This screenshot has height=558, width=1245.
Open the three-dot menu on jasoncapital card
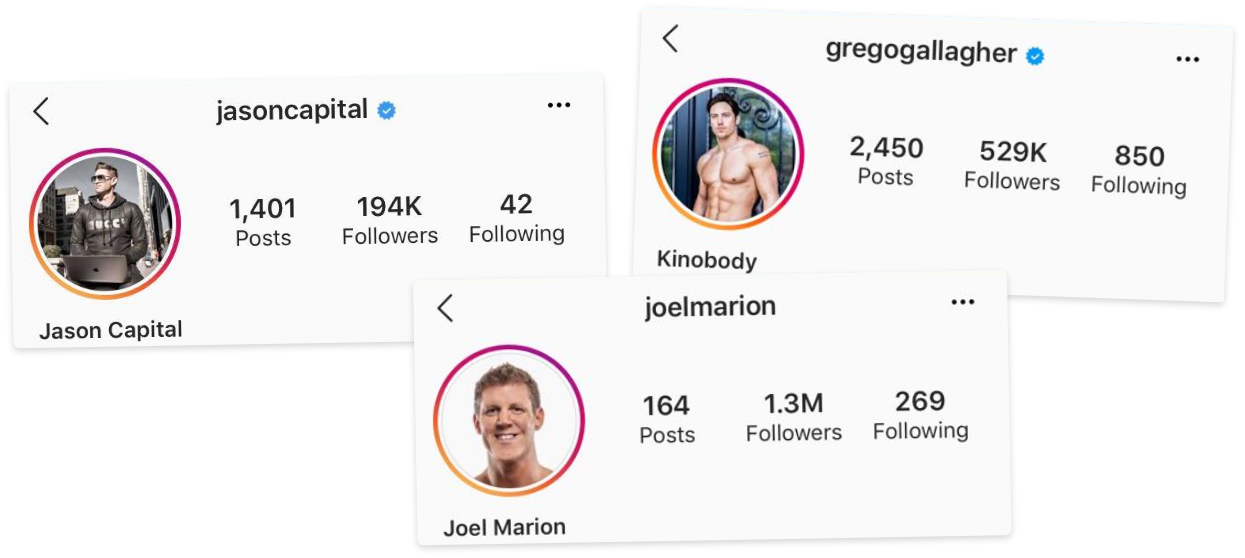(x=559, y=105)
